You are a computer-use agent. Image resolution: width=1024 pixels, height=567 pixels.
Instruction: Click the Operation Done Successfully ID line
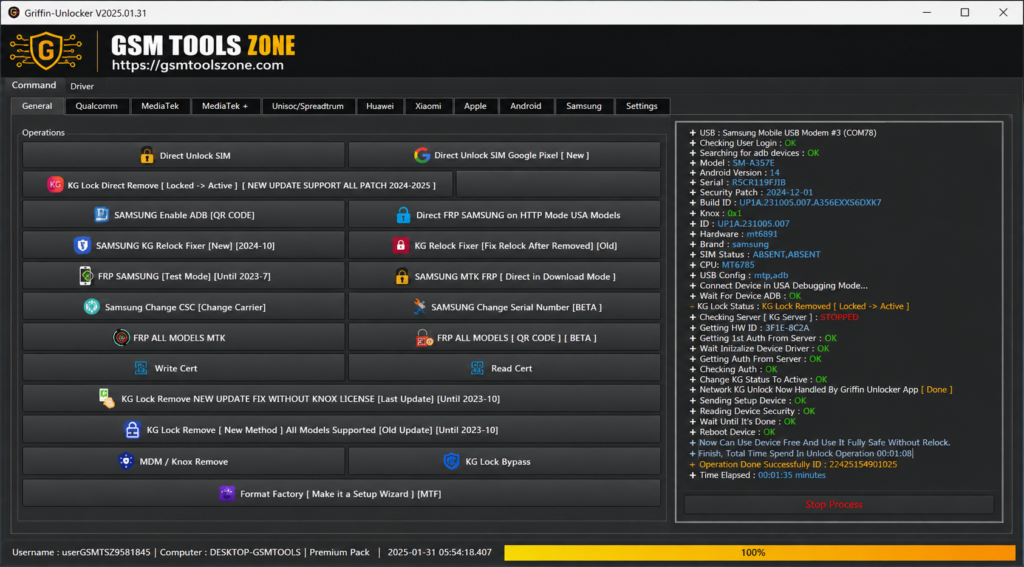point(793,464)
